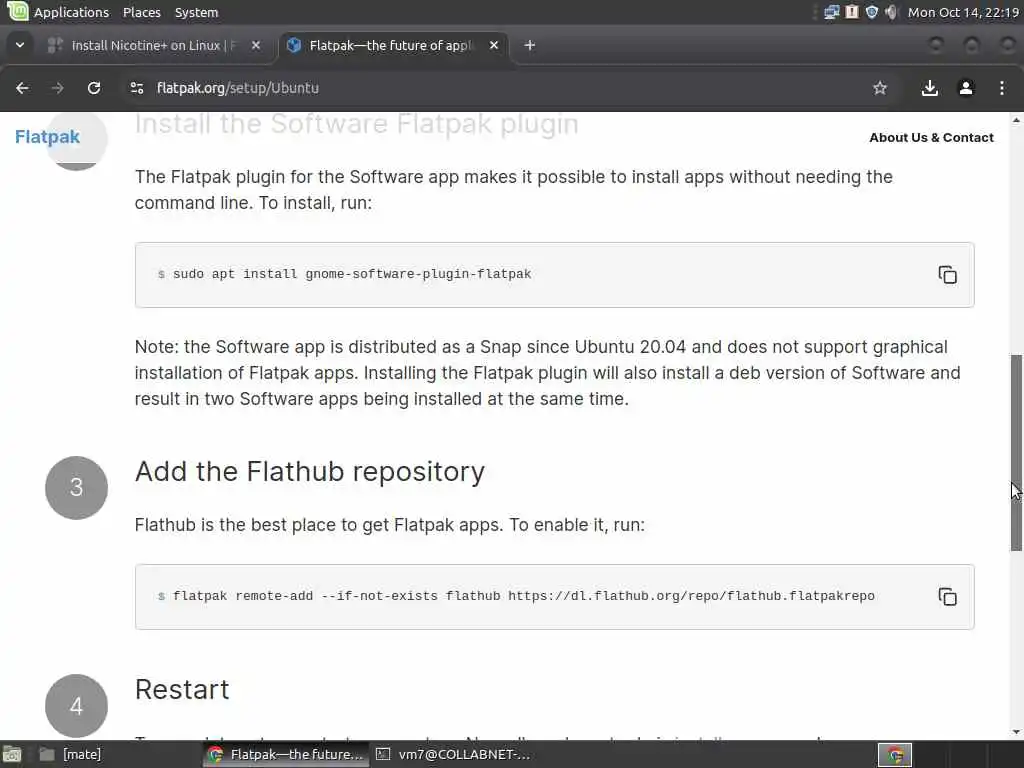
Task: Copy the gnome-software-plugin-flatpak install command
Action: [947, 275]
